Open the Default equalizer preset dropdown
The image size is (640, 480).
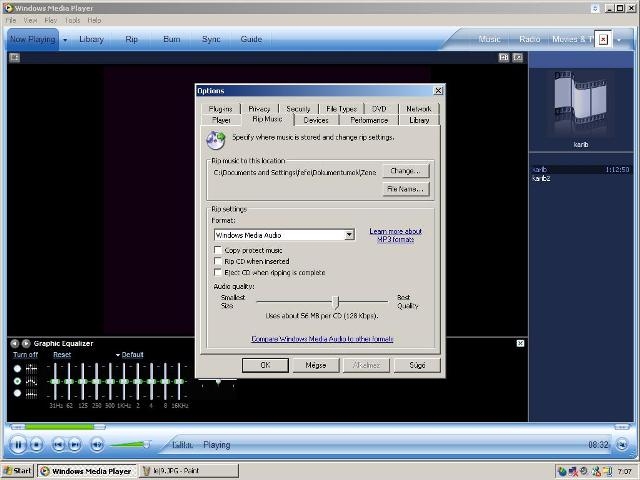[130, 355]
